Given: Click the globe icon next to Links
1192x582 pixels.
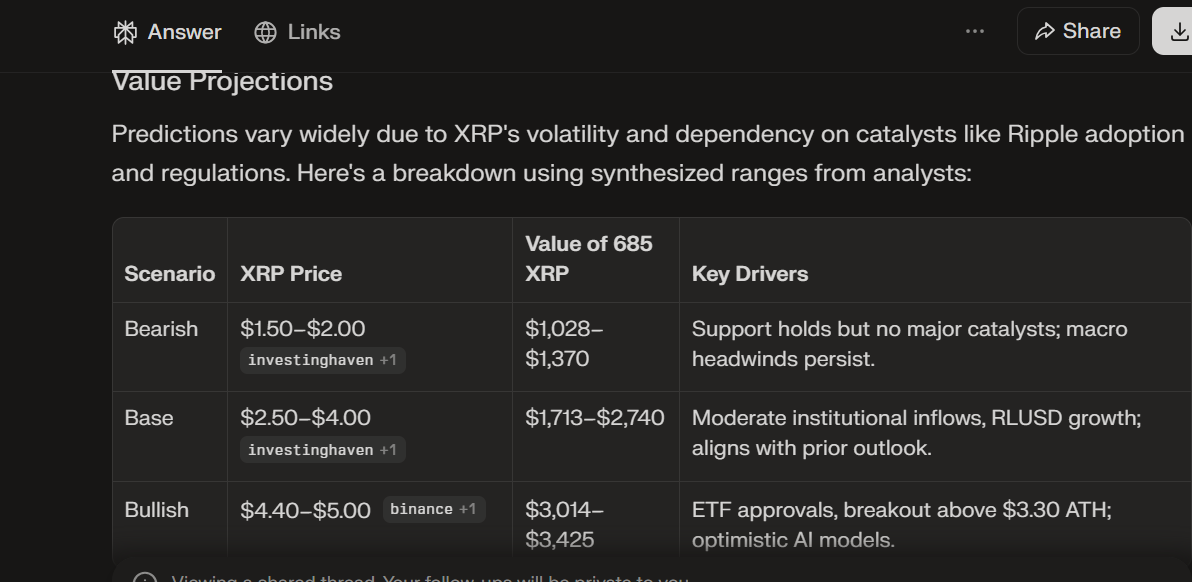Looking at the screenshot, I should point(265,31).
